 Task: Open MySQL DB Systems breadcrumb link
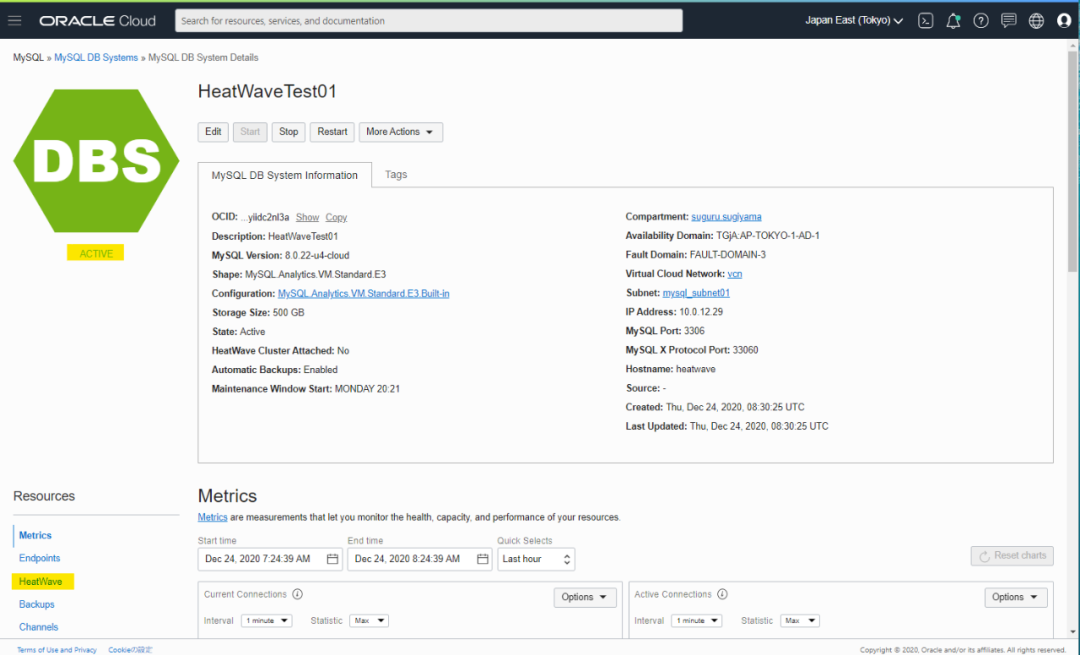click(x=96, y=57)
